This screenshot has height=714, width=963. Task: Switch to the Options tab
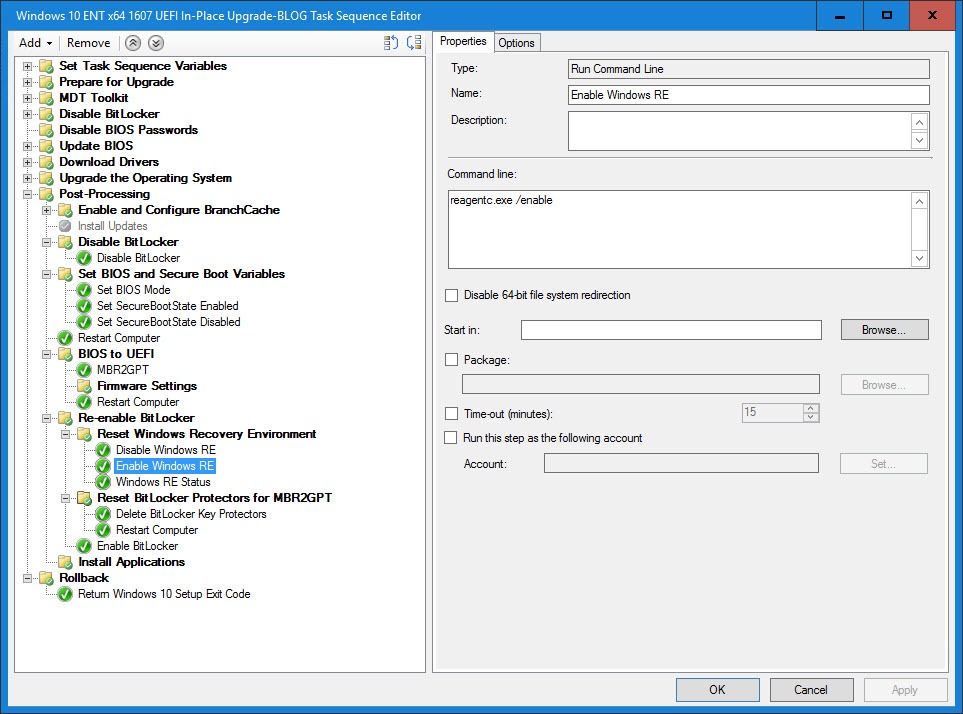516,43
